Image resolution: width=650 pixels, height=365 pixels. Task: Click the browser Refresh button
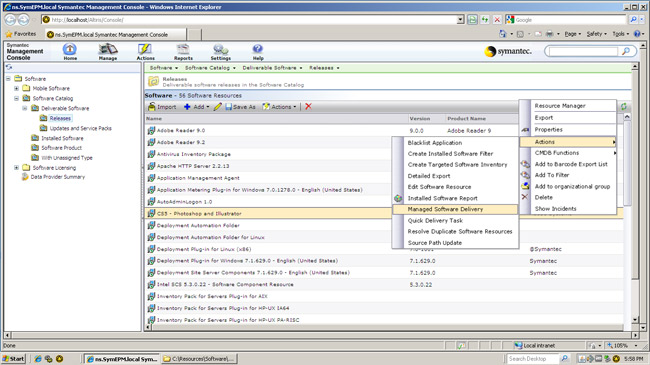pyautogui.click(x=484, y=19)
